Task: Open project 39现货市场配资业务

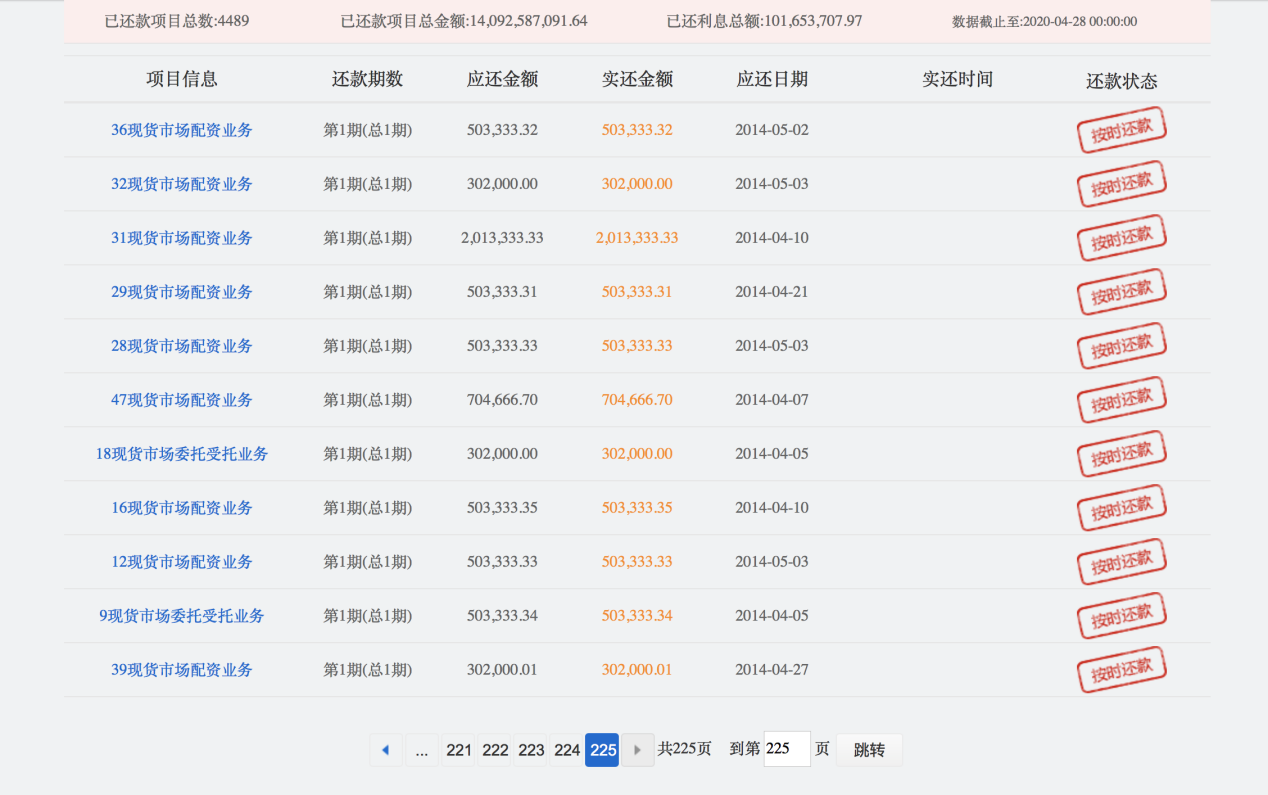Action: pos(183,669)
